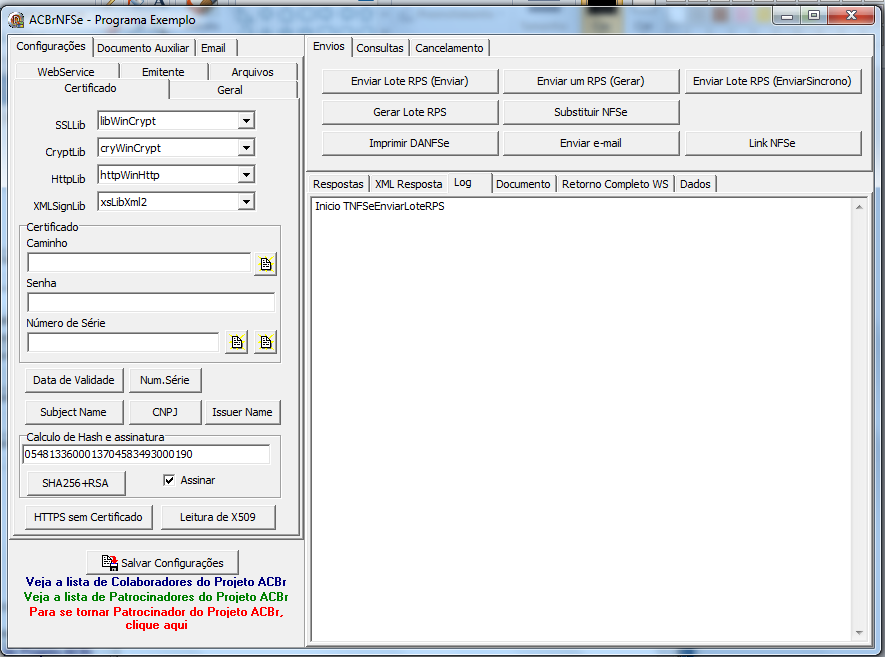Toggle the Assinar checkbox

click(x=169, y=480)
